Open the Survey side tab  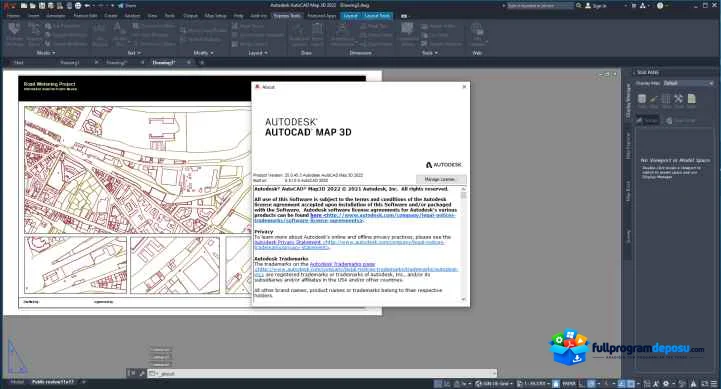coord(628,237)
